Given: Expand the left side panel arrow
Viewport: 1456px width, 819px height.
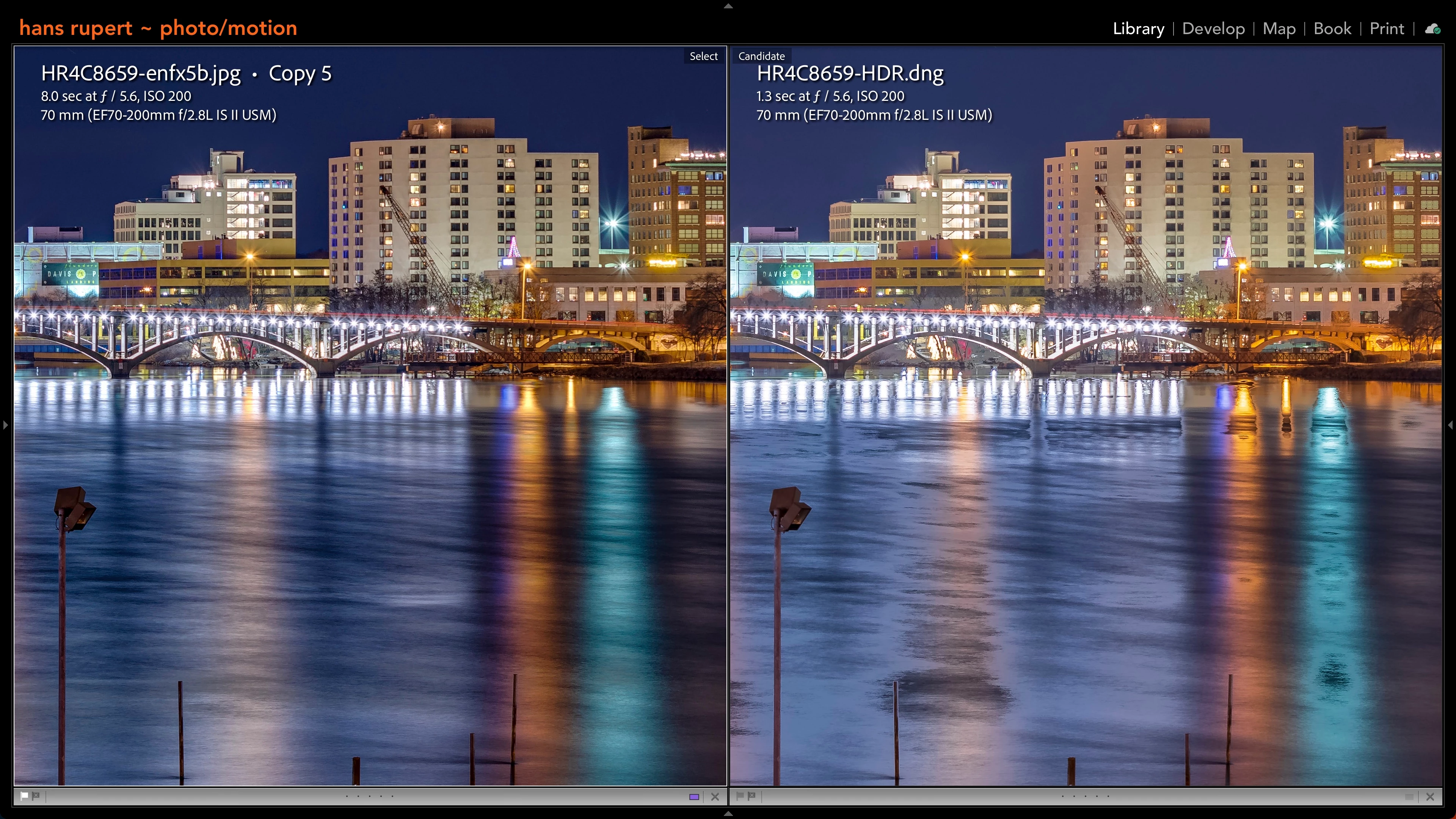Looking at the screenshot, I should [5, 425].
